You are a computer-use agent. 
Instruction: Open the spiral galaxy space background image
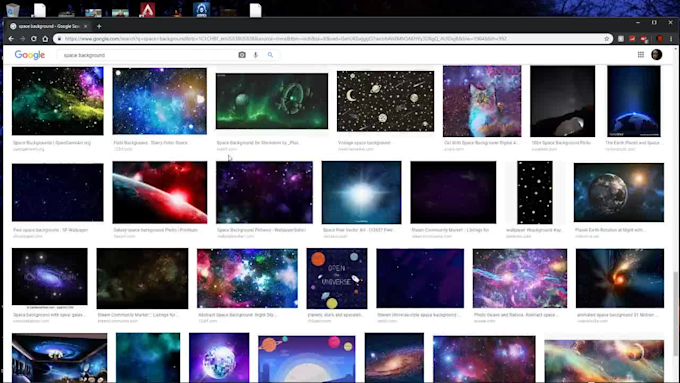coord(49,277)
